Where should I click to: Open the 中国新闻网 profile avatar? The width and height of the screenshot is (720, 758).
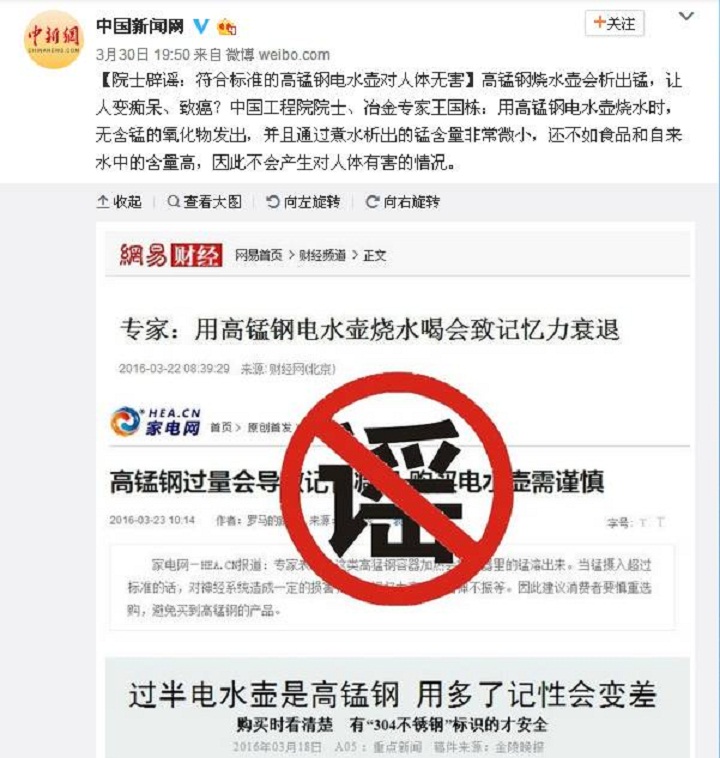click(x=53, y=41)
